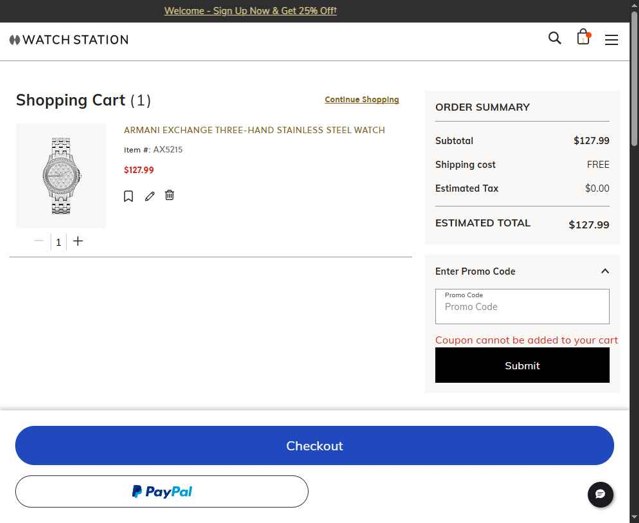
Task: Decrease quantity with the minus button
Action: (x=39, y=241)
